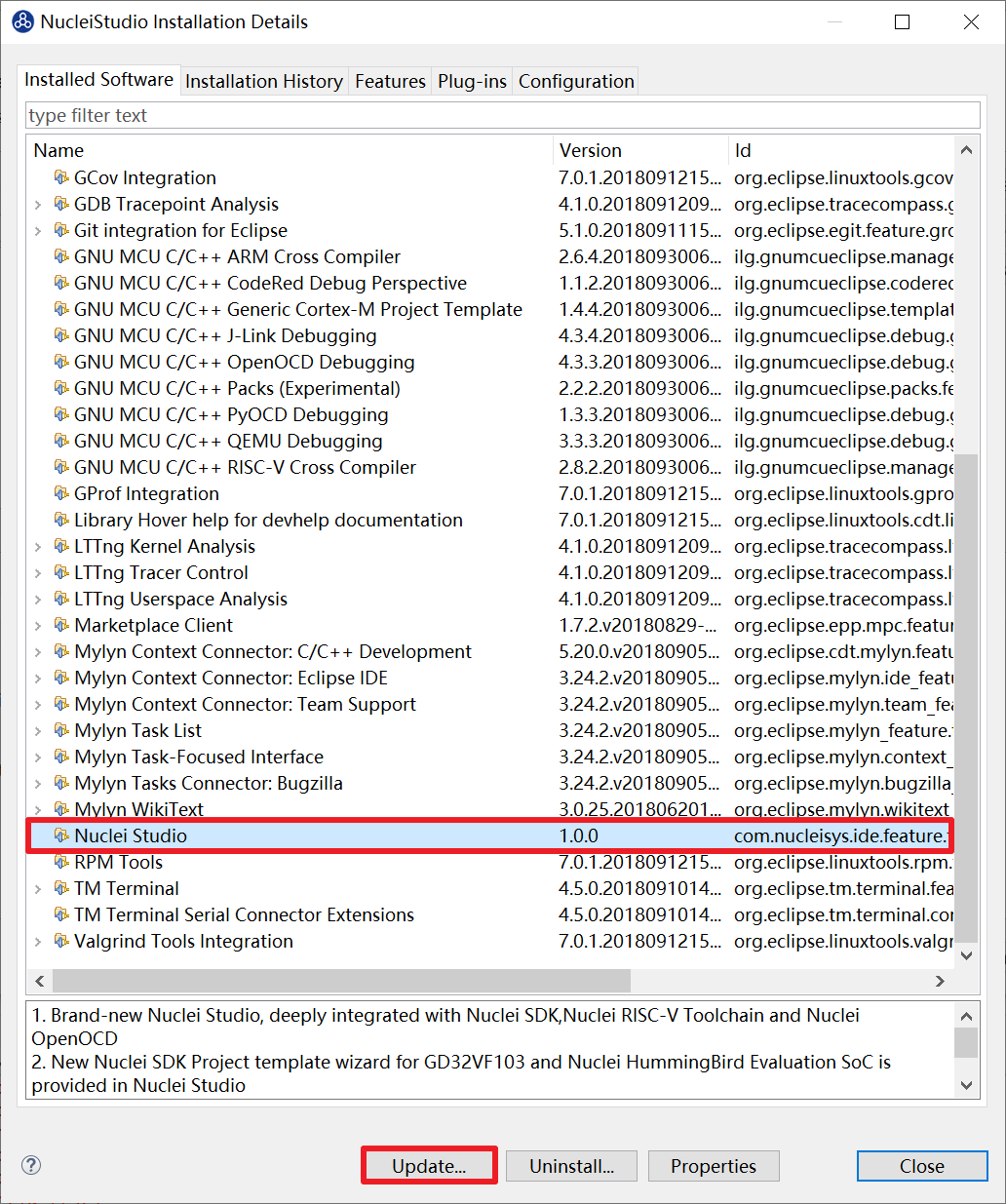Expand the LTTng Tracer Control node
Image resolution: width=1006 pixels, height=1204 pixels.
pos(38,573)
